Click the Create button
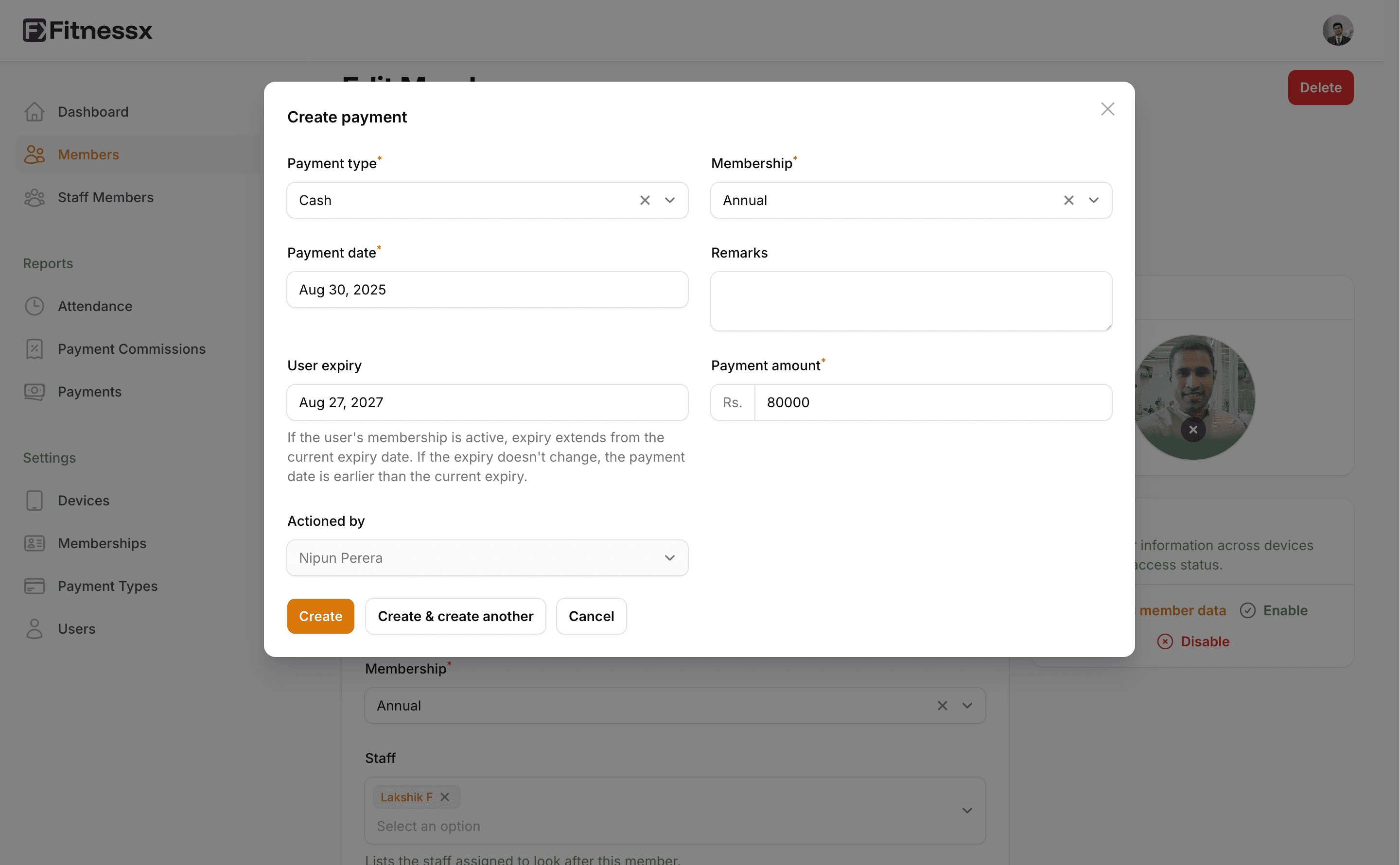The image size is (1400, 865). [x=320, y=616]
